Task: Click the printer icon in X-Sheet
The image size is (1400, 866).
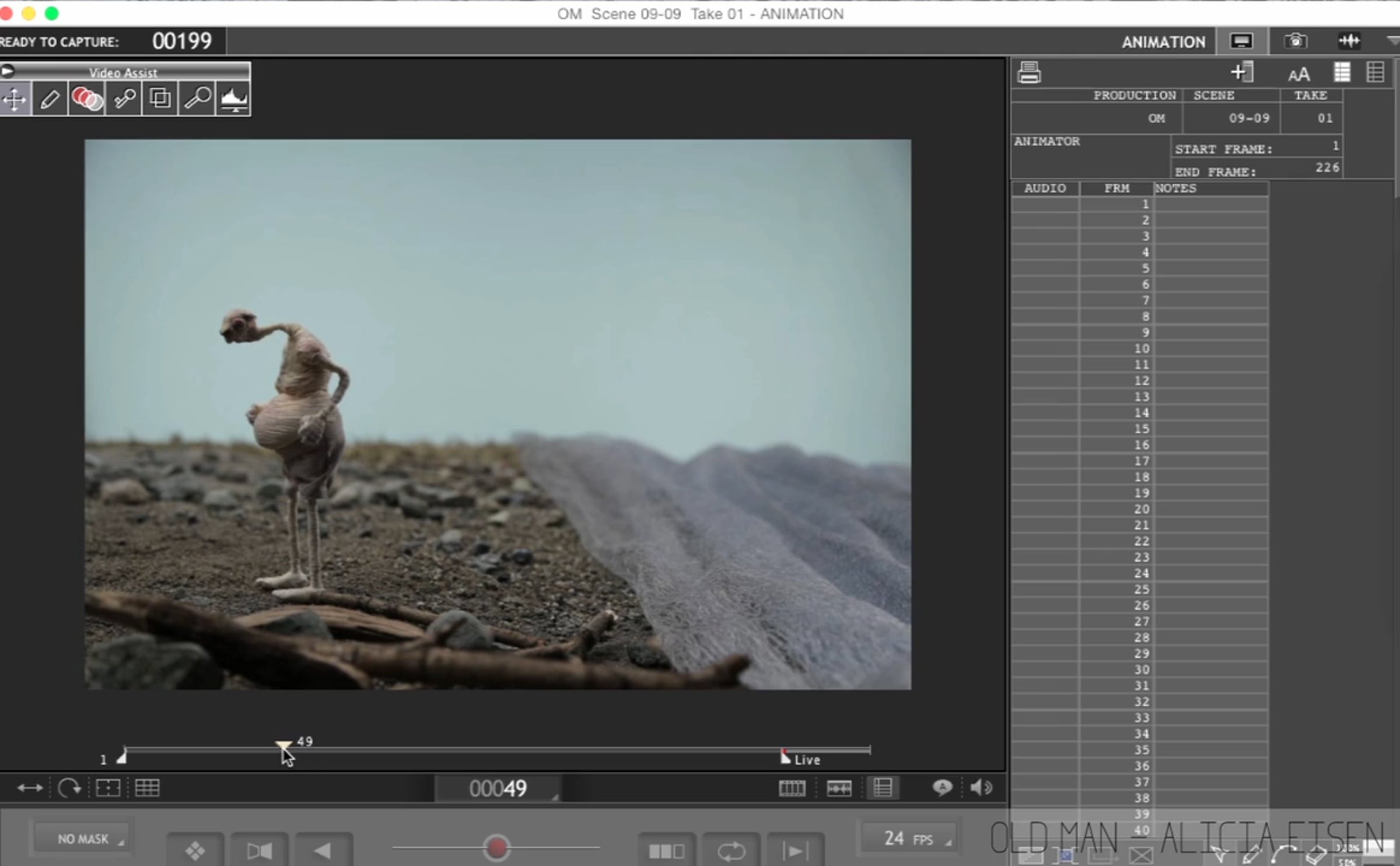Action: [x=1029, y=73]
